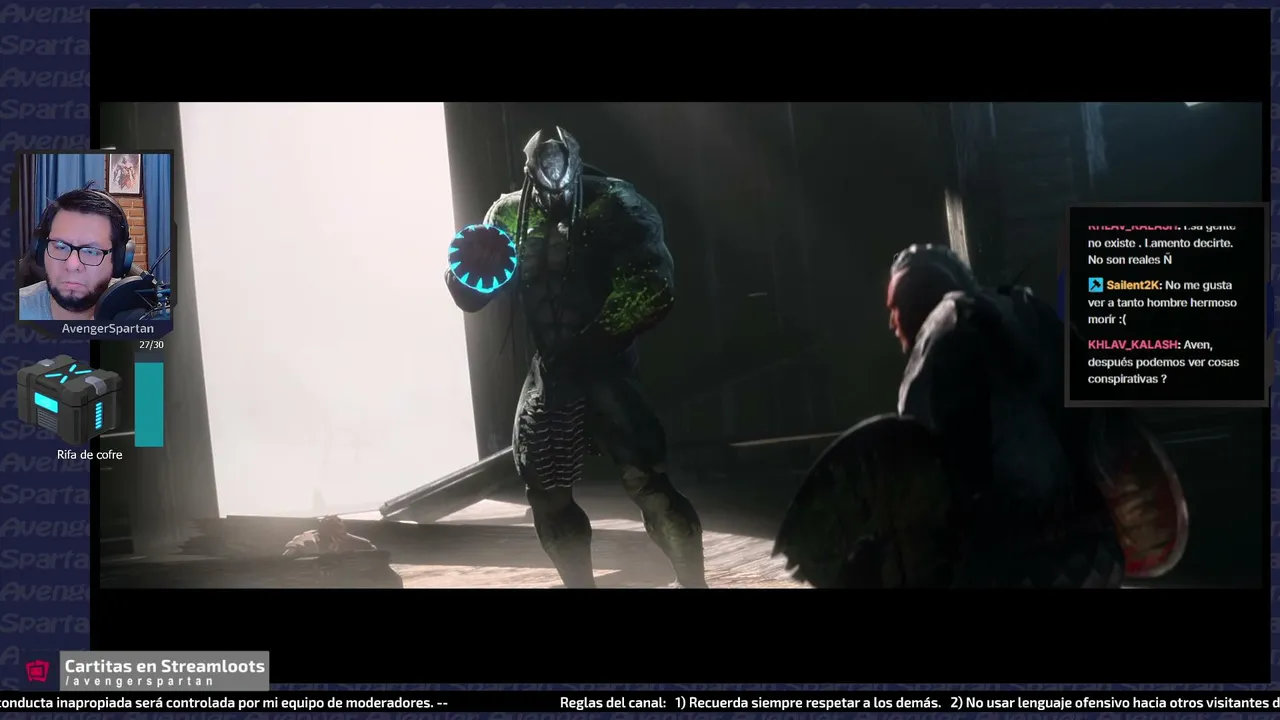The height and width of the screenshot is (720, 1280).
Task: Click the raffle chest icon
Action: point(69,398)
